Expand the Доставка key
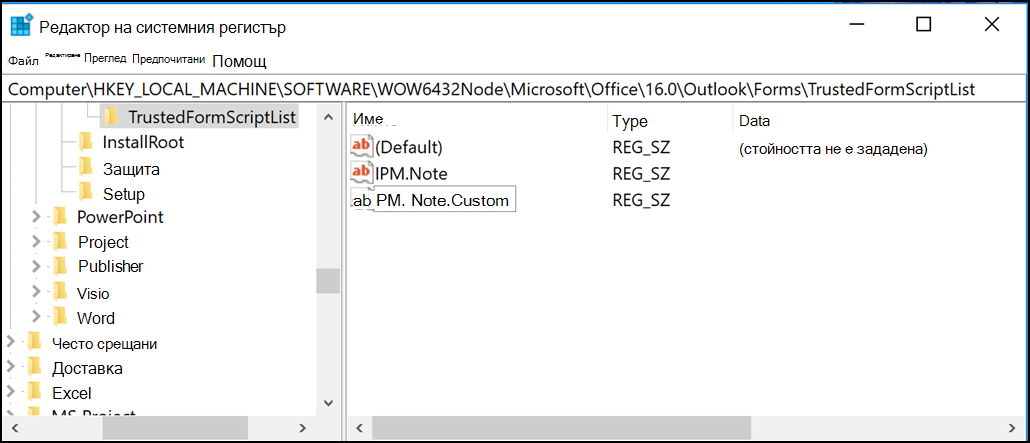This screenshot has height=443, width=1030. tap(11, 368)
